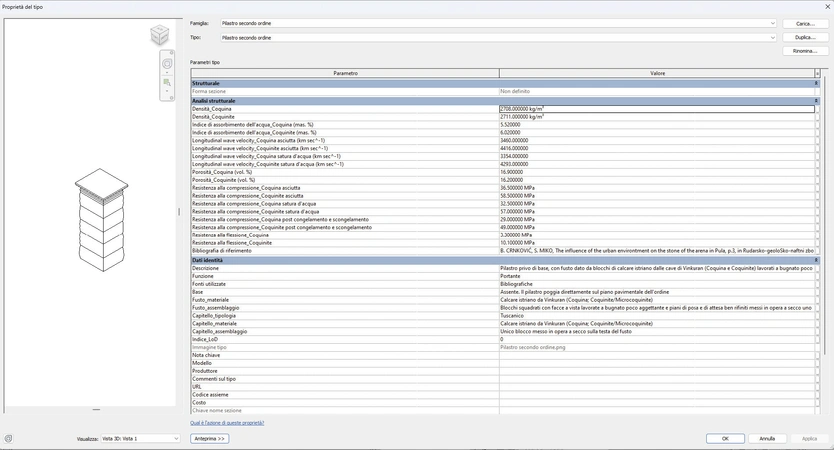This screenshot has width=834, height=450.
Task: Select the Funzione value 'Portante'
Action: pyautogui.click(x=657, y=277)
